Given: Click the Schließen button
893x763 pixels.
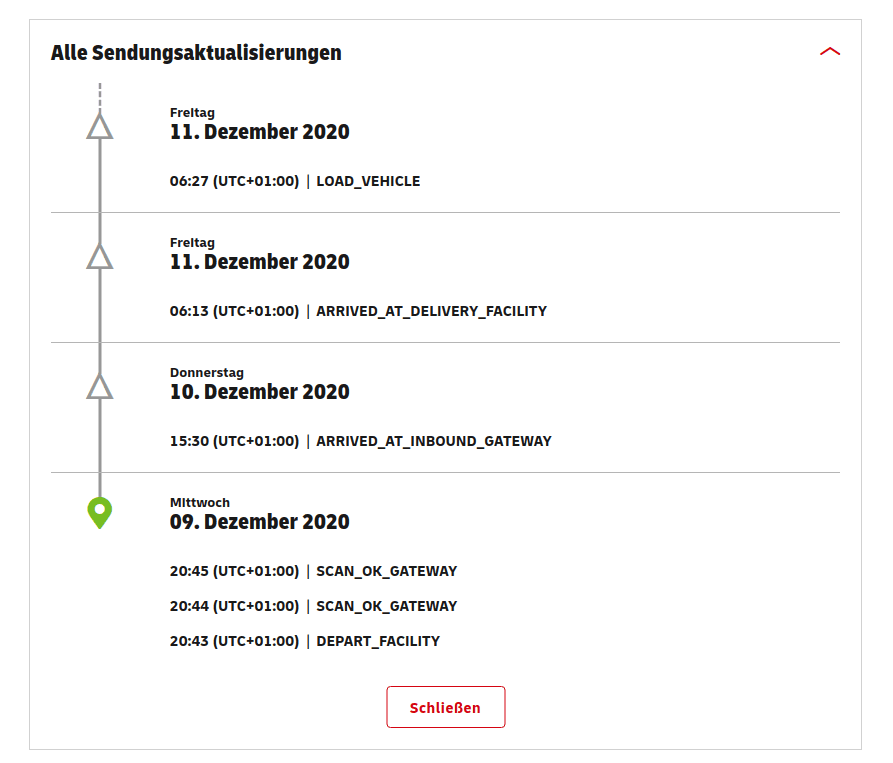Looking at the screenshot, I should pos(445,707).
